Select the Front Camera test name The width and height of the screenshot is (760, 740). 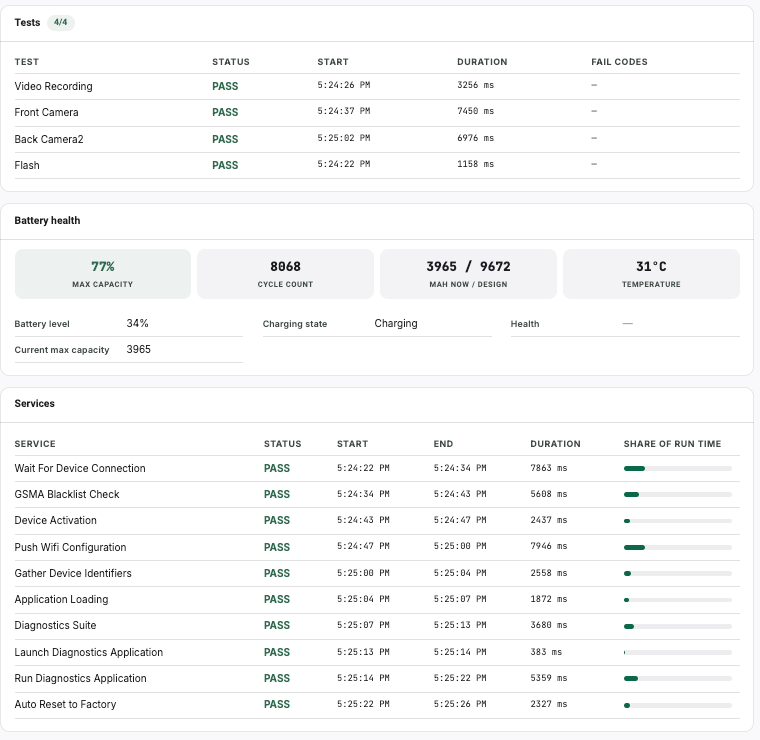pyautogui.click(x=47, y=112)
